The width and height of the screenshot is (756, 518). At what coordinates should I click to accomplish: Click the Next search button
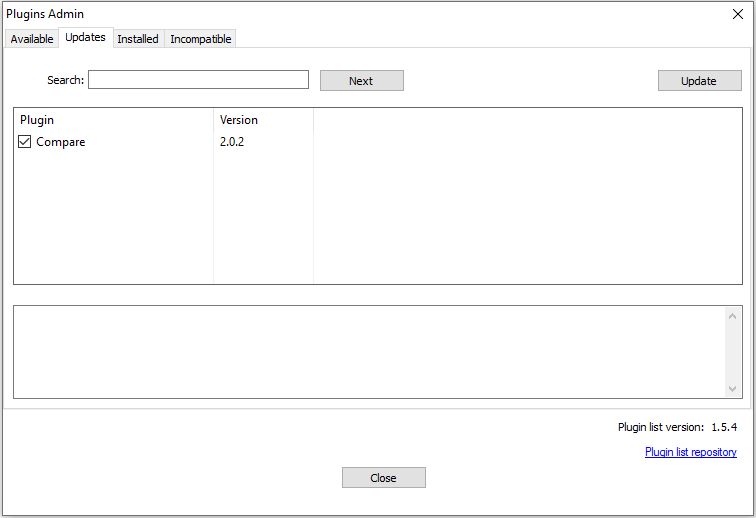click(x=362, y=81)
